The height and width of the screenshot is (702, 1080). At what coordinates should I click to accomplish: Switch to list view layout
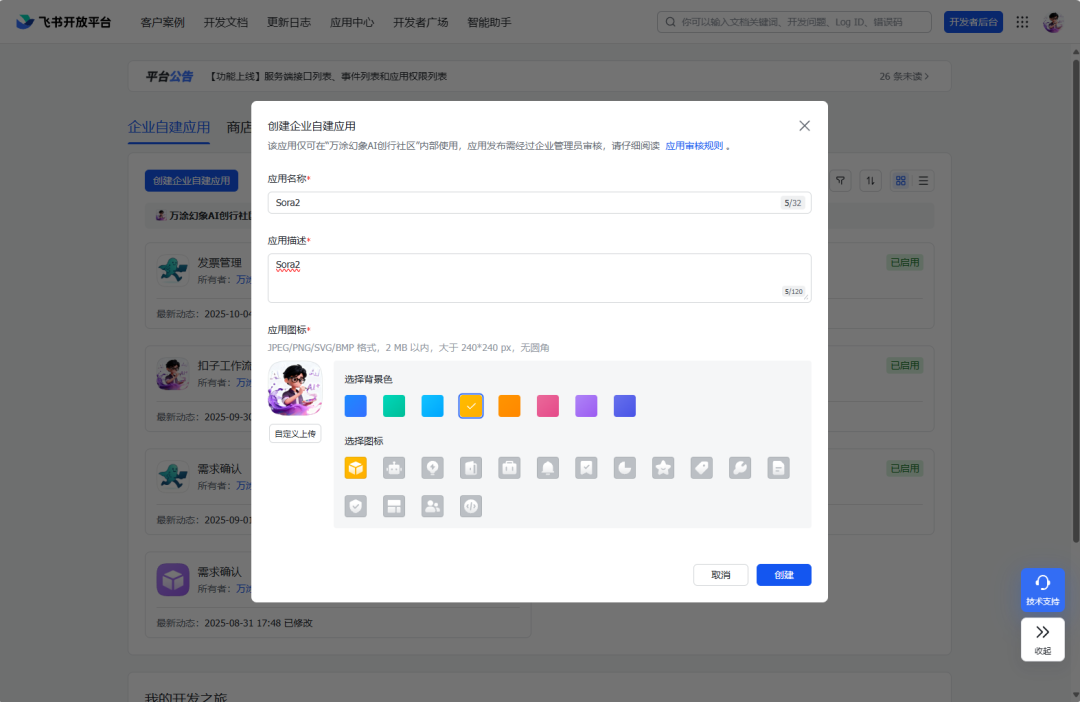[x=923, y=181]
